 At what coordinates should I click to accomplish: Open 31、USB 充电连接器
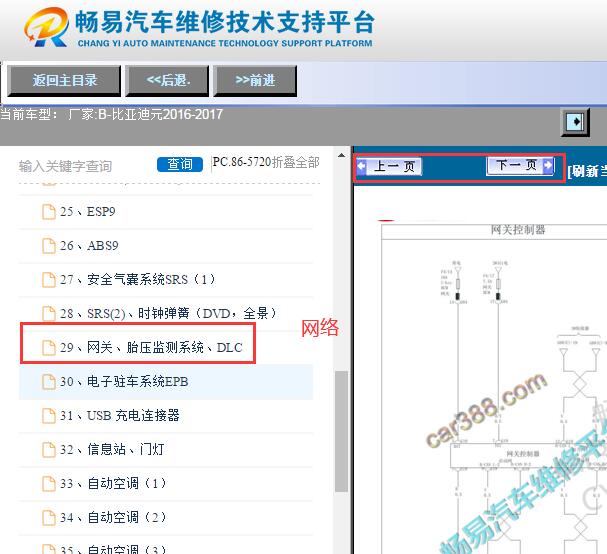point(120,415)
